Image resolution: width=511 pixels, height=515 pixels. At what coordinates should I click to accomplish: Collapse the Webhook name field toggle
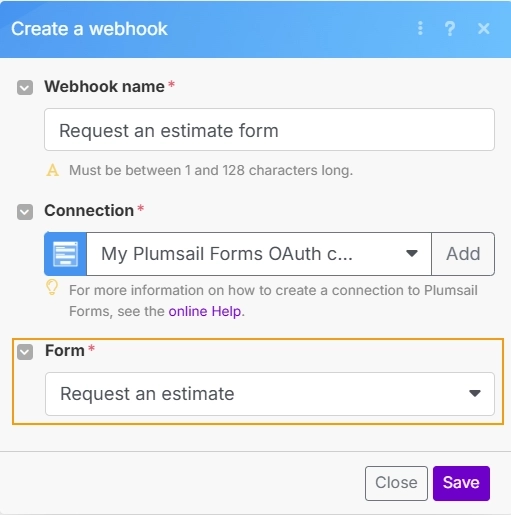tap(25, 88)
